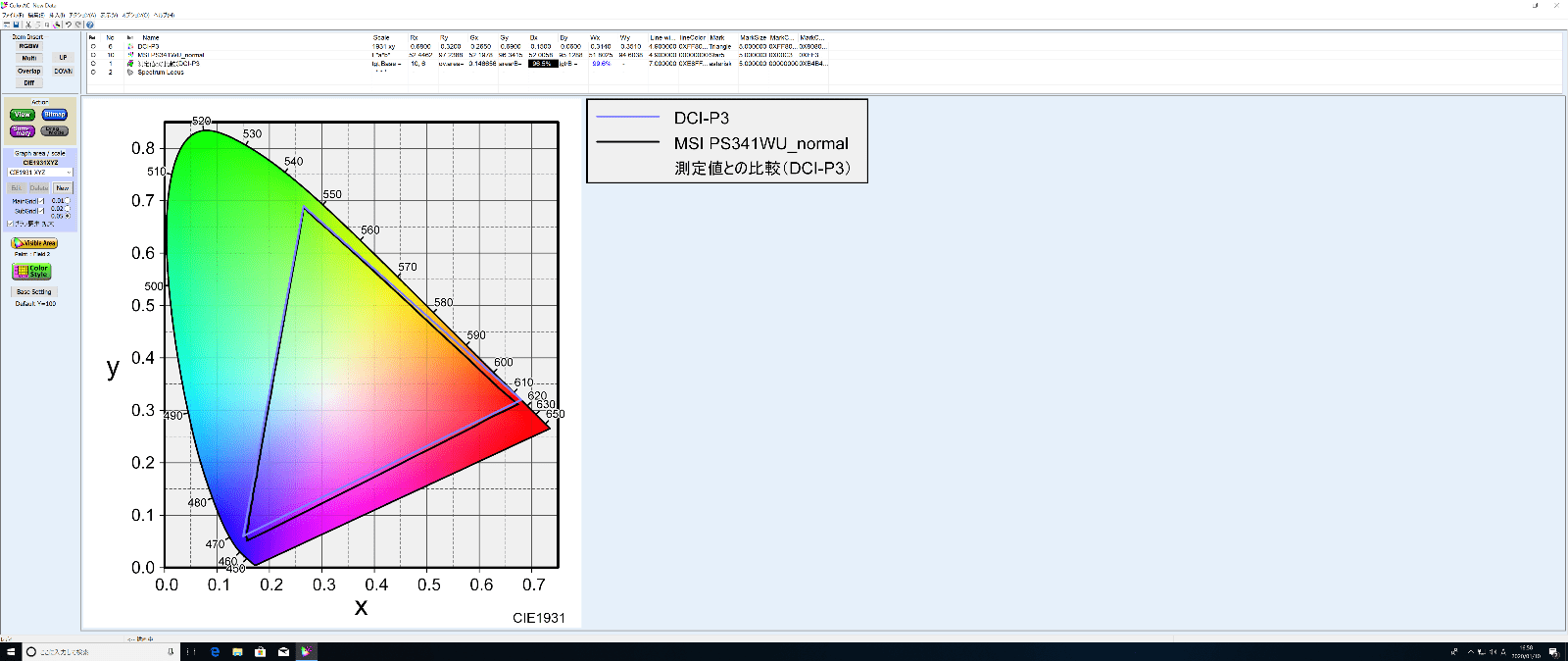Select the 0.02 grid spacing radio button
The image size is (1568, 661).
tap(68, 208)
